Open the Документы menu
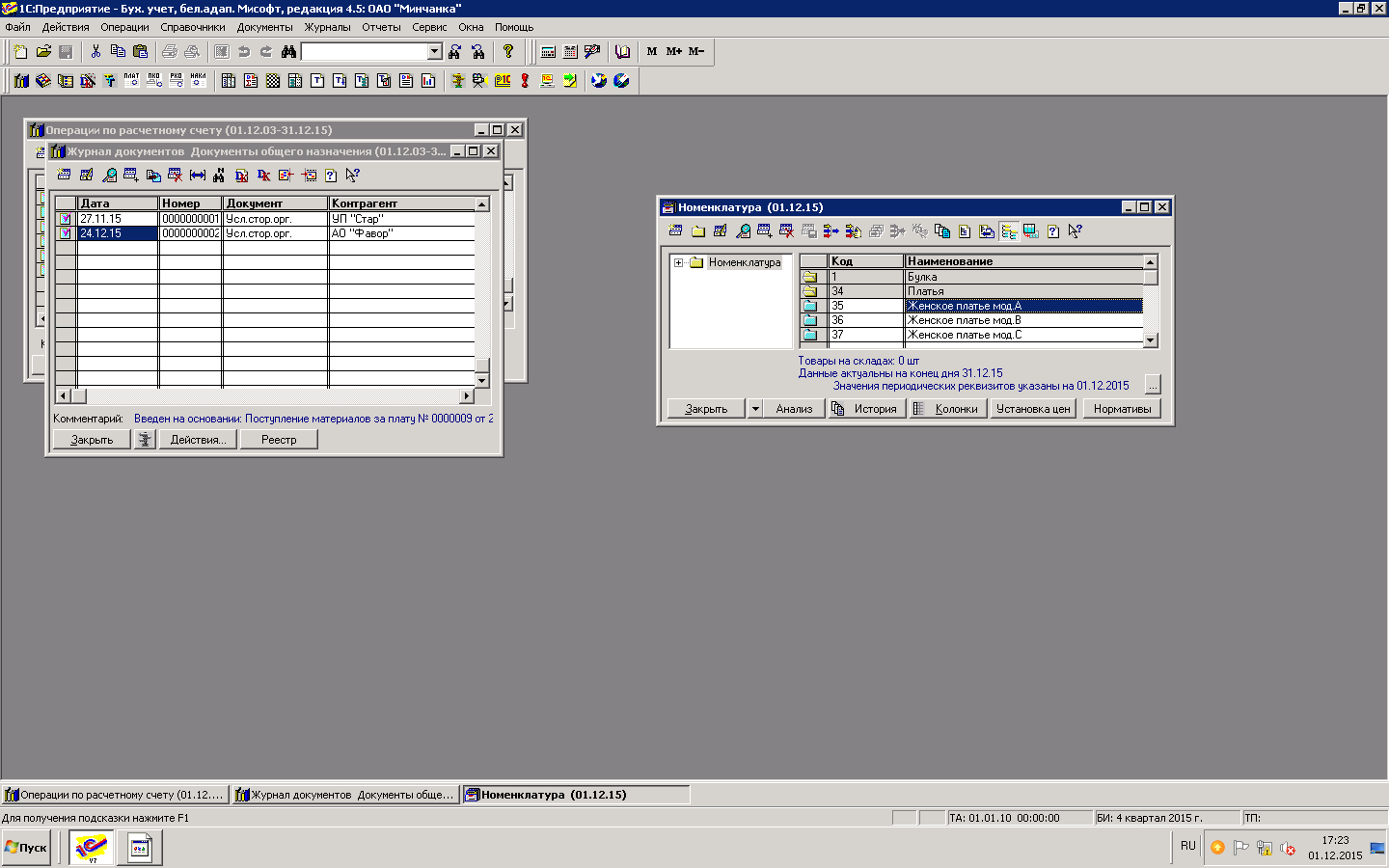Image resolution: width=1389 pixels, height=868 pixels. pos(265,27)
